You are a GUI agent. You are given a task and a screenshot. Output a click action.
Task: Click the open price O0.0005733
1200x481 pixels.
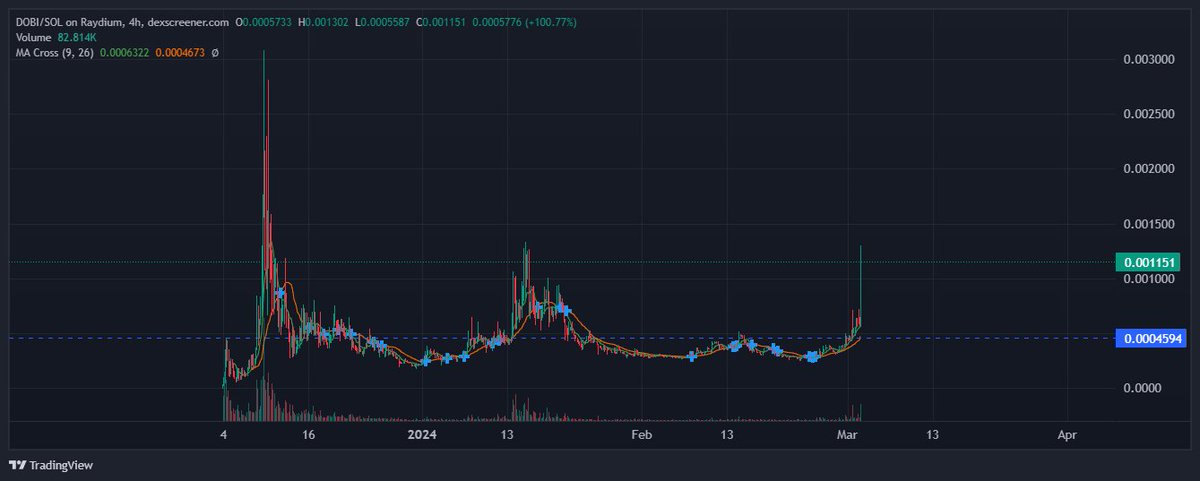click(262, 21)
